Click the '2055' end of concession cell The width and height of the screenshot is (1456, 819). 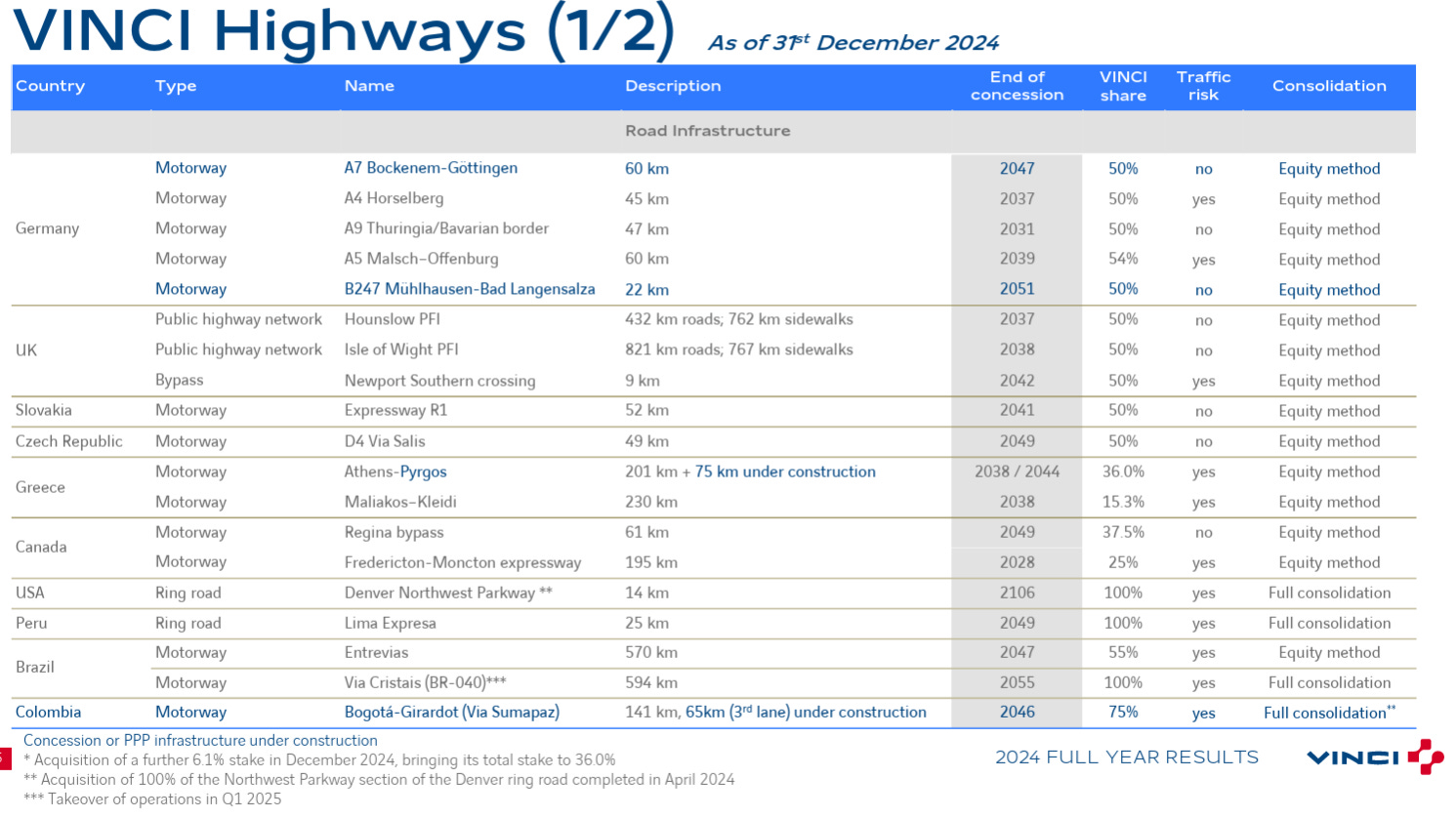pos(1017,682)
